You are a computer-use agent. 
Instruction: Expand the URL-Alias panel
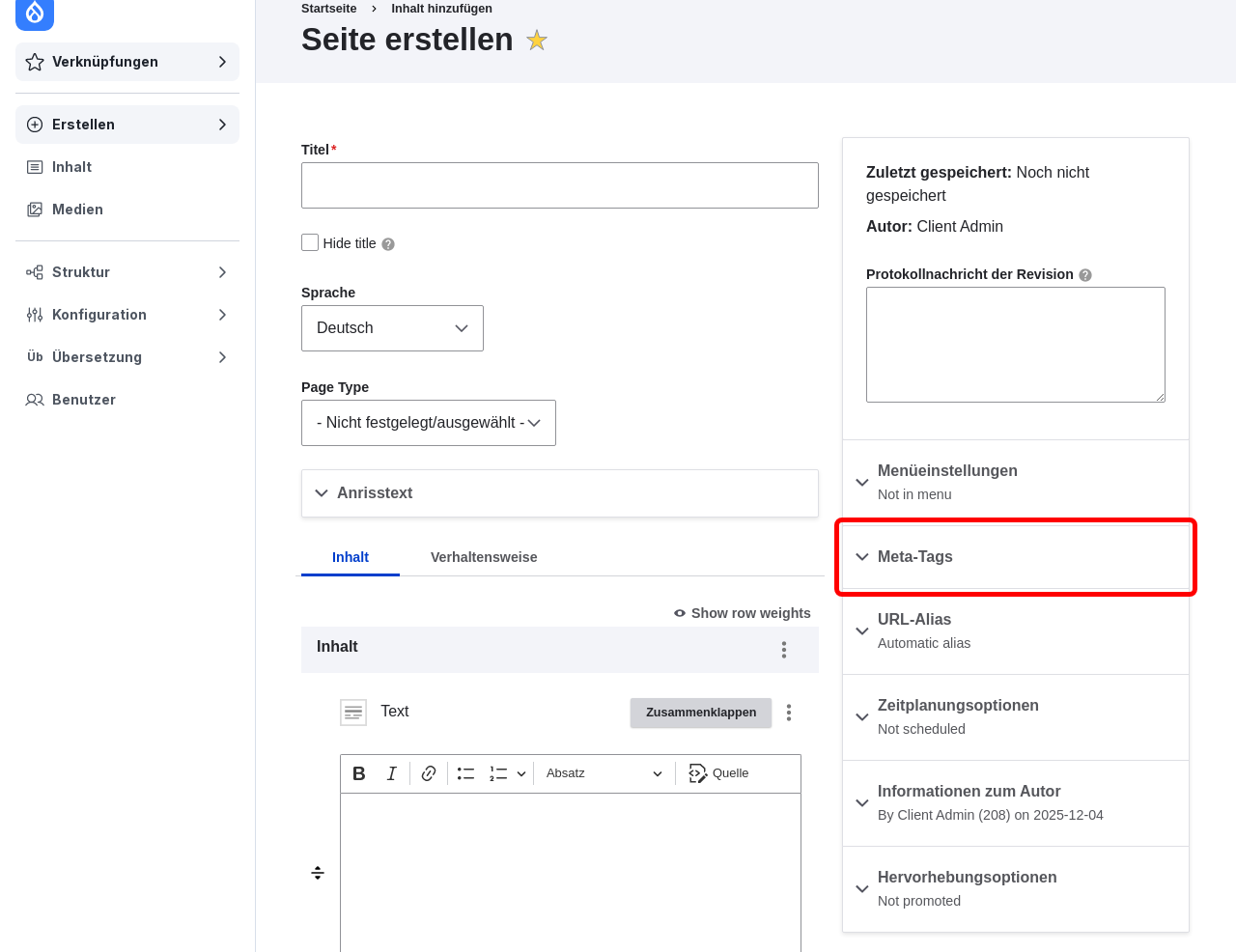[x=1016, y=630]
